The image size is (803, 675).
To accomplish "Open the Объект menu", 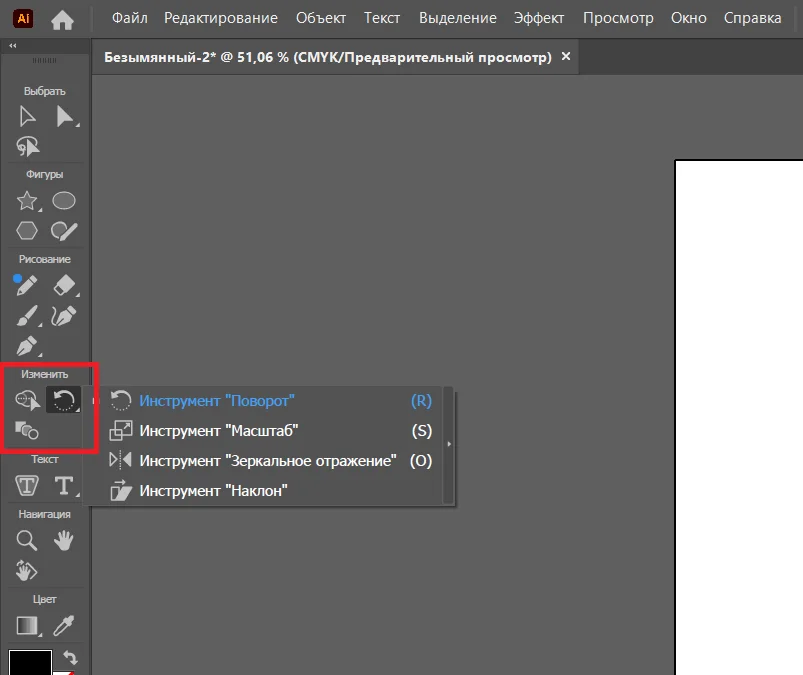I will click(x=321, y=18).
